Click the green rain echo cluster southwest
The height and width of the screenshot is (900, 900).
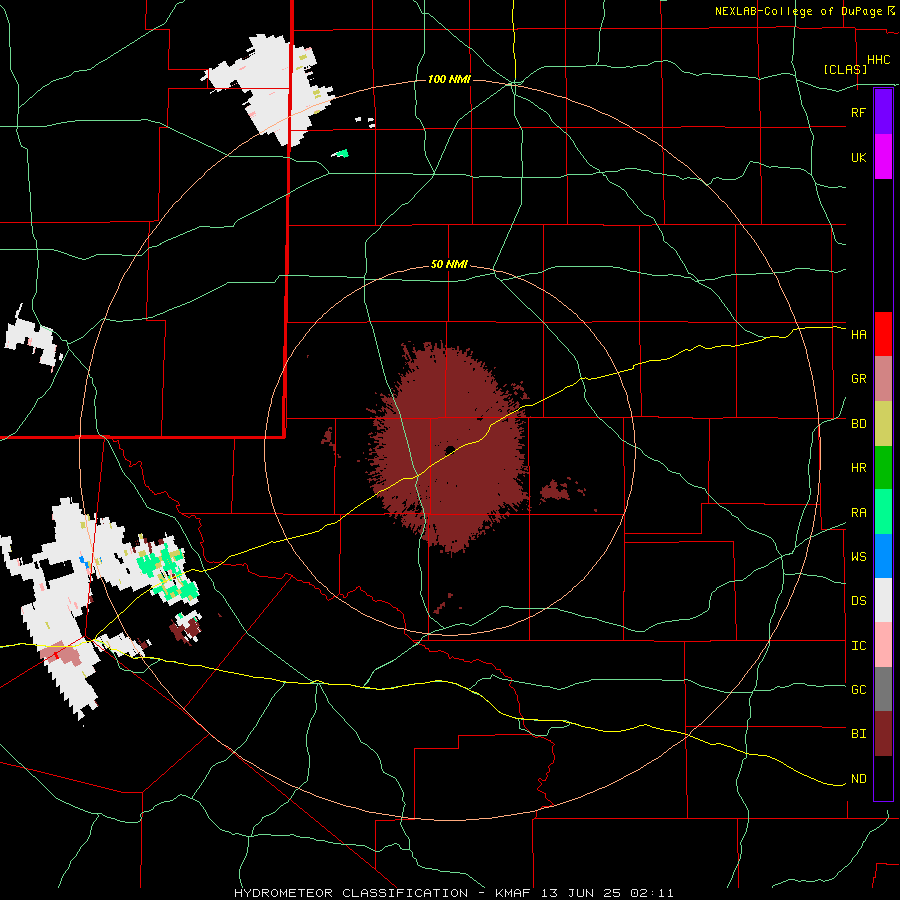169,571
